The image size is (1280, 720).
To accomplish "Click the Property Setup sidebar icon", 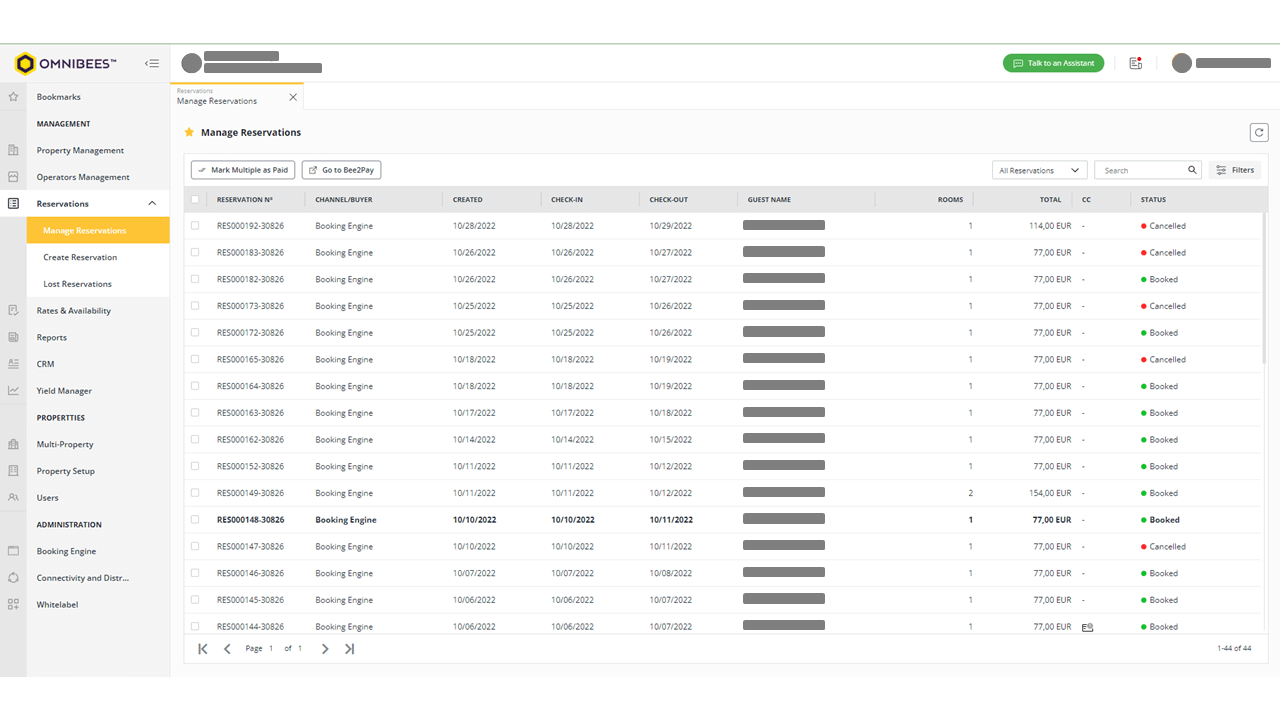I will click(x=13, y=471).
